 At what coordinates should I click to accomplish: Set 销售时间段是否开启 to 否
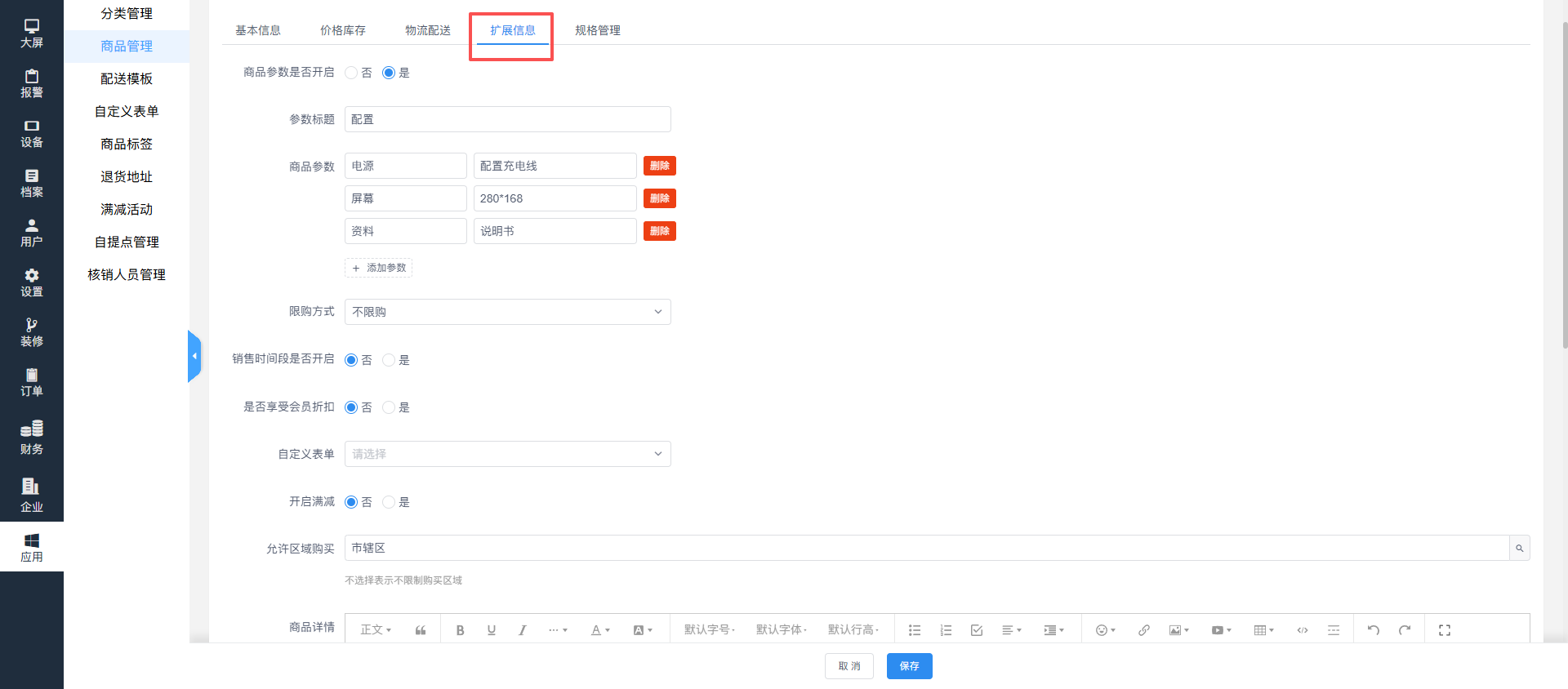pos(351,360)
